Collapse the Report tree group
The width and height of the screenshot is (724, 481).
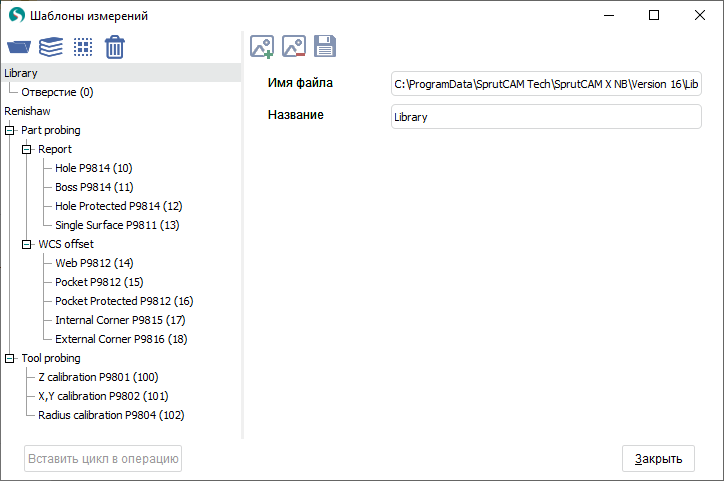(x=27, y=149)
